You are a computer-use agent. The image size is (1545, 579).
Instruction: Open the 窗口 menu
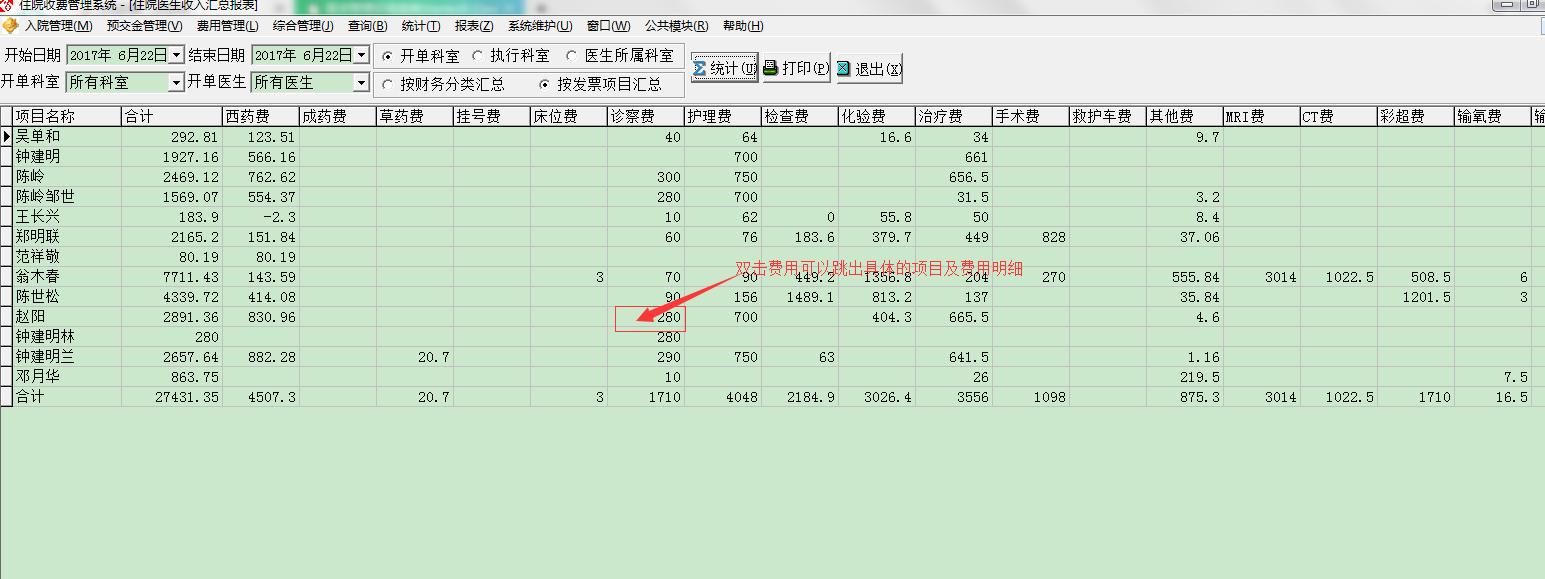(x=608, y=26)
